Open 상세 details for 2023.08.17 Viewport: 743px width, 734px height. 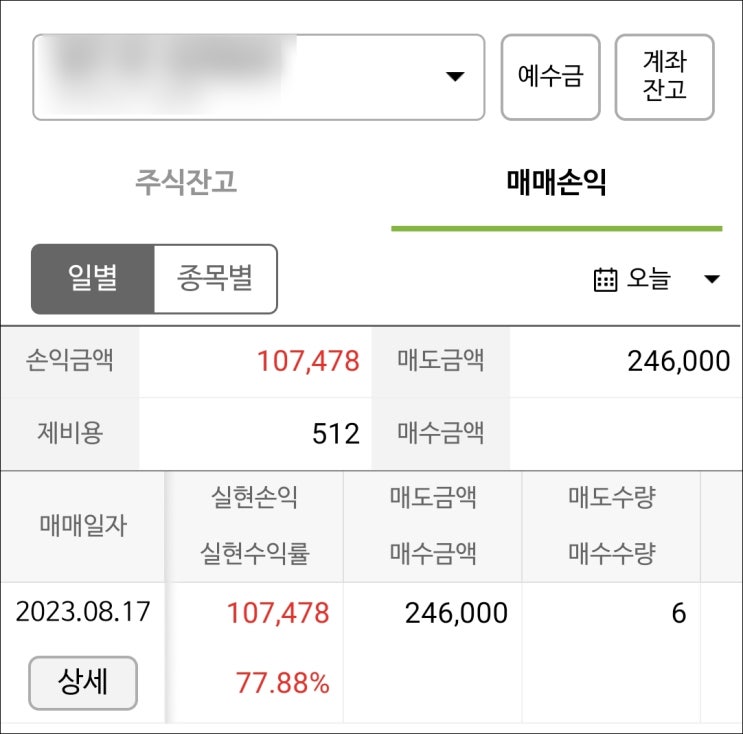82,683
